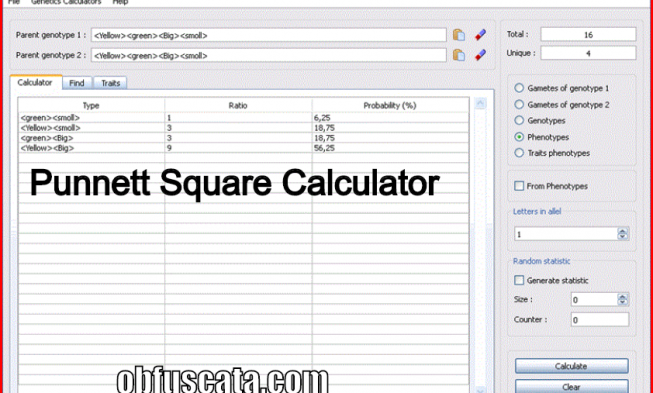Select Gametes of genotype 1 option
The height and width of the screenshot is (393, 653).
[x=519, y=88]
